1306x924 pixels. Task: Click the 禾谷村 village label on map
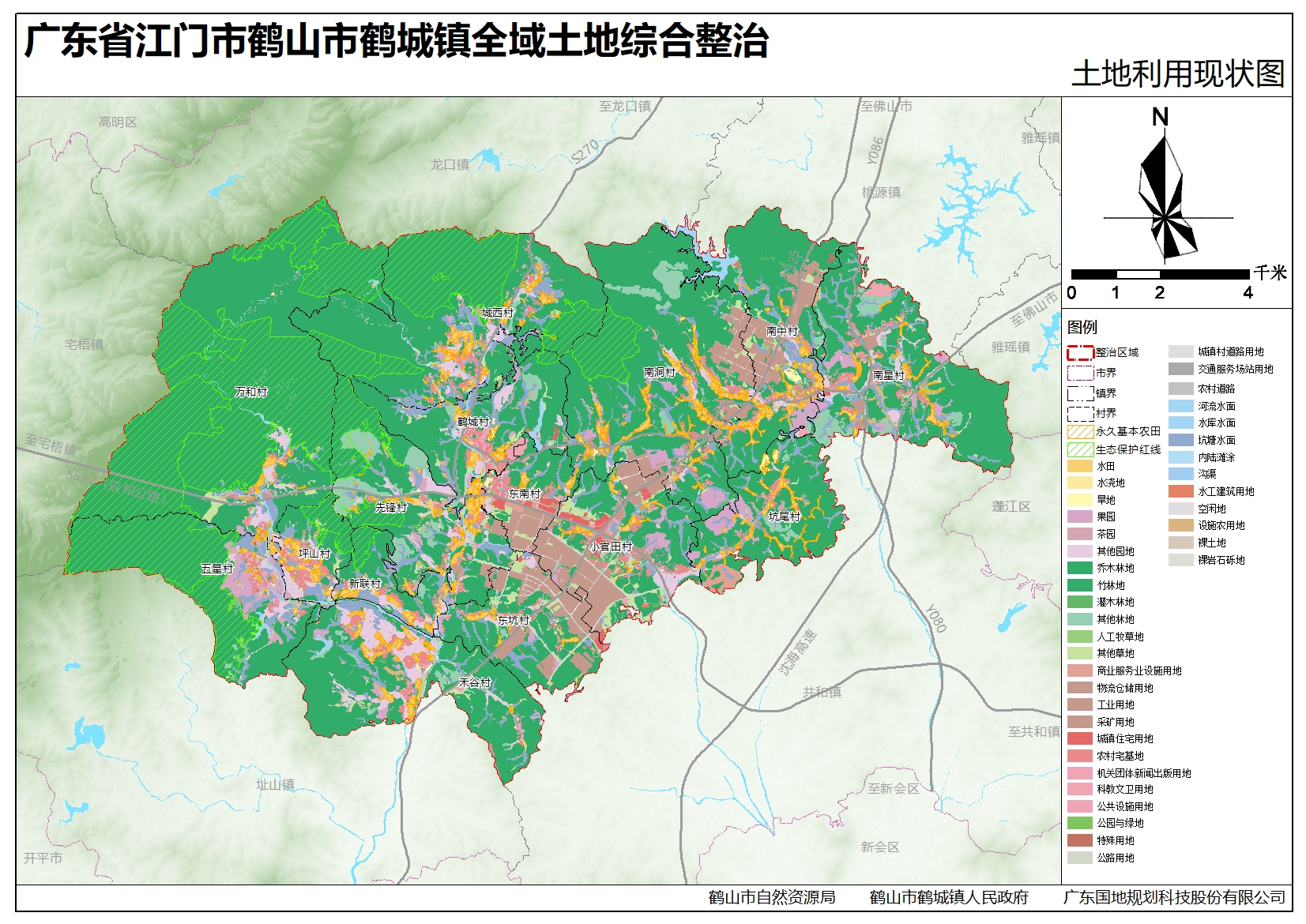pyautogui.click(x=476, y=682)
